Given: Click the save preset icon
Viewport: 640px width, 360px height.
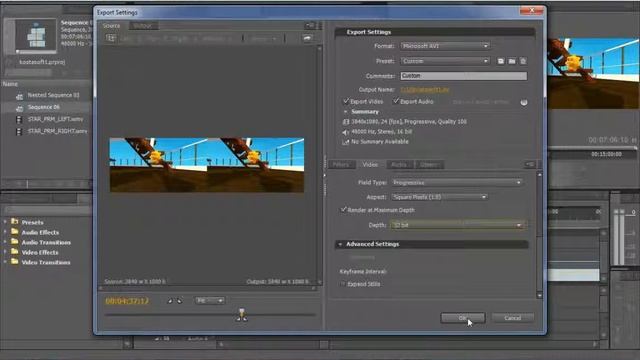Looking at the screenshot, I should point(500,61).
